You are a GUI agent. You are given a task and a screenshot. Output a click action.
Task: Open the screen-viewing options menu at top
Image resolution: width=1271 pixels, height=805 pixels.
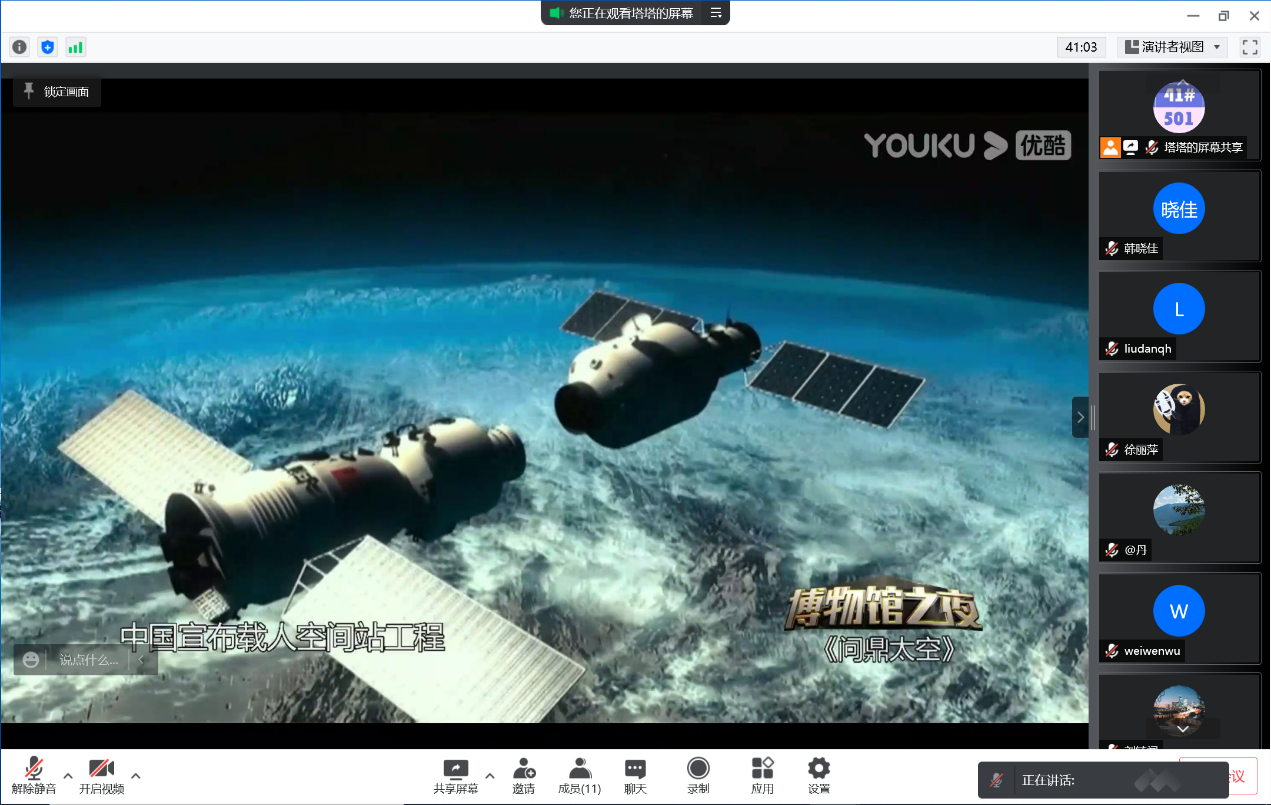pyautogui.click(x=716, y=13)
